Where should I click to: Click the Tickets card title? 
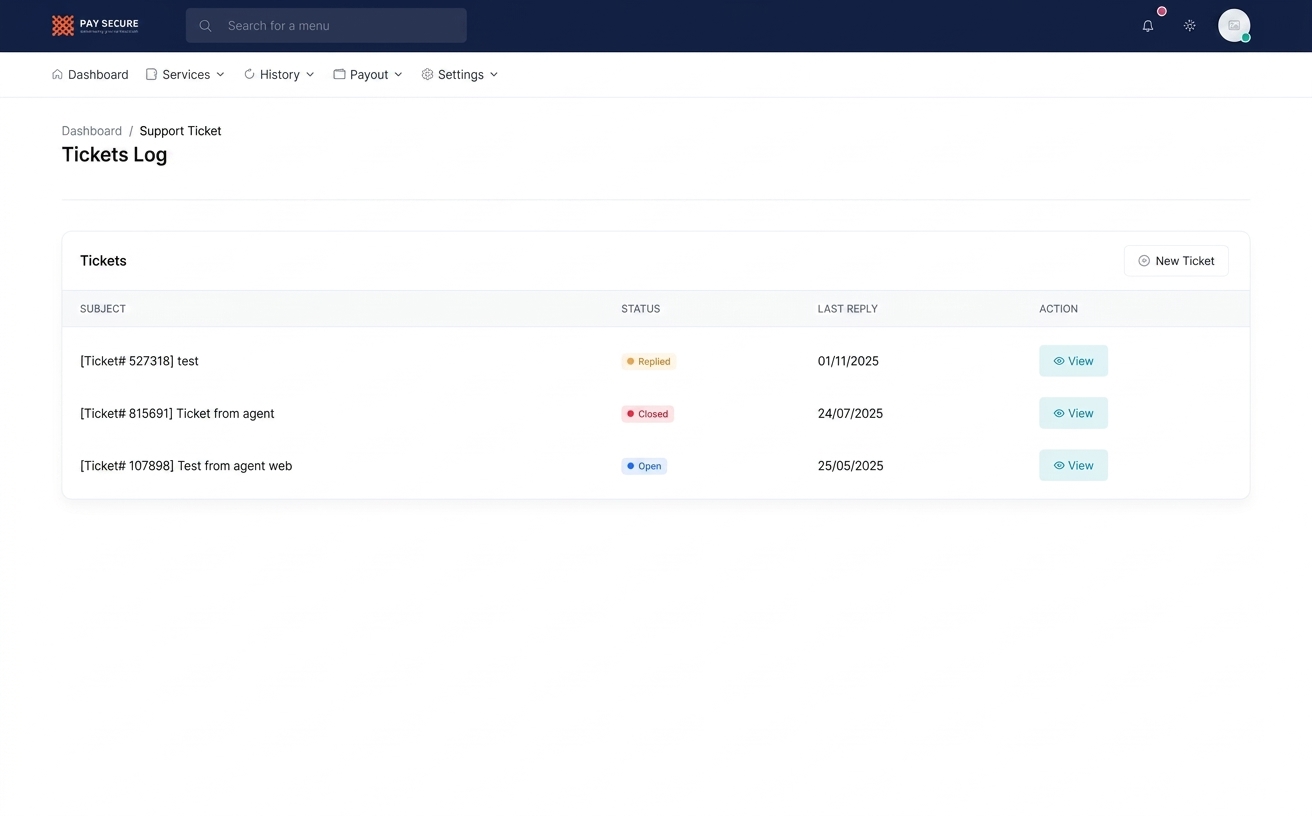(x=103, y=261)
